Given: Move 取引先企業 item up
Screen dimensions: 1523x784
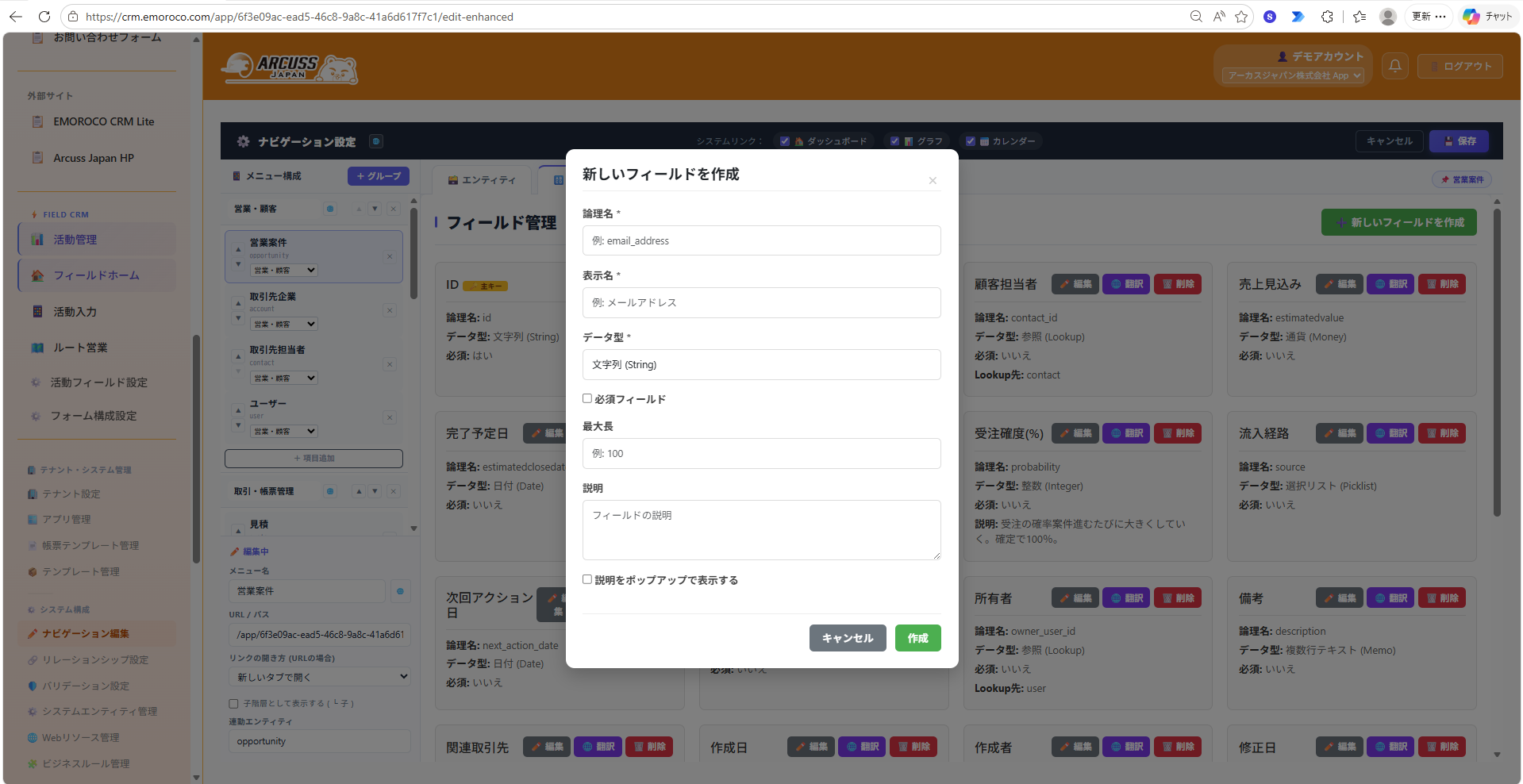Looking at the screenshot, I should 238,303.
